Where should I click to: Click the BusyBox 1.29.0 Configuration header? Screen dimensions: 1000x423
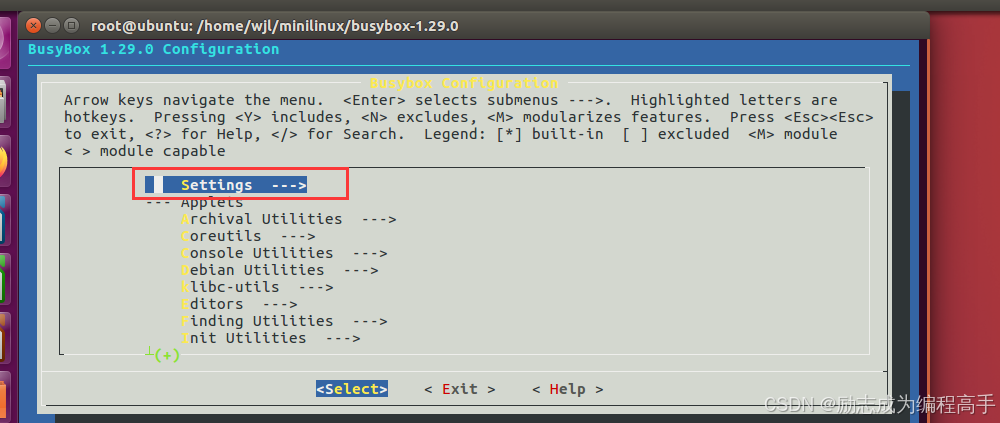pos(154,49)
